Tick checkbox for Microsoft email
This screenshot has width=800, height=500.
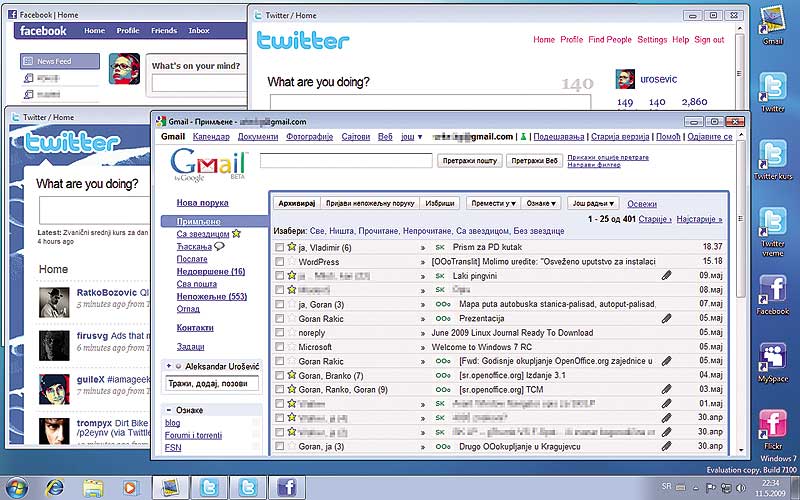279,347
